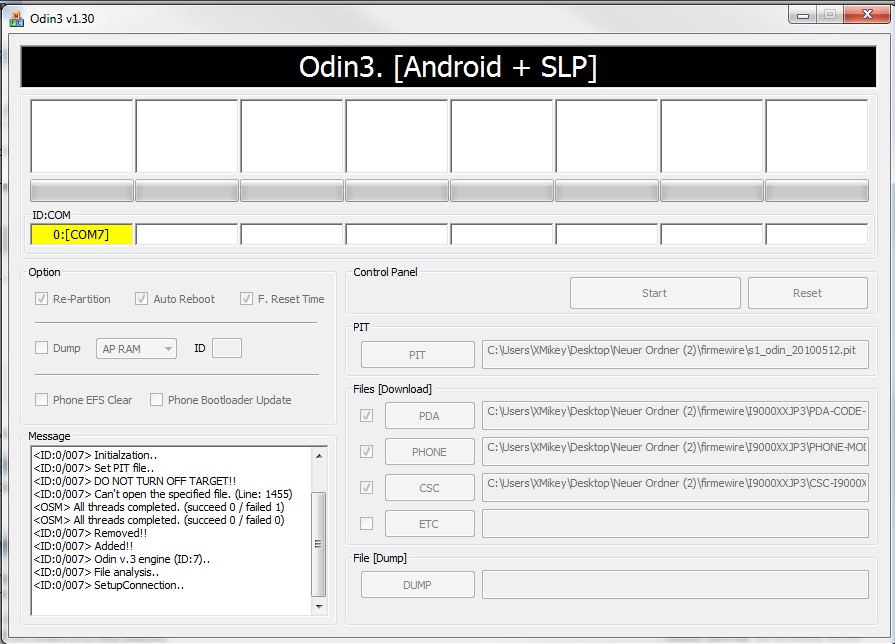Click the ID input field

tap(227, 348)
